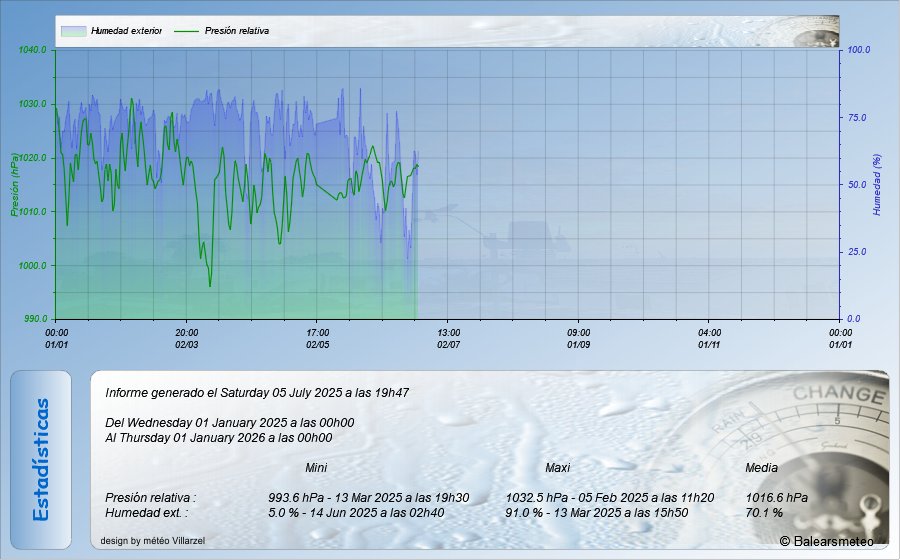Click the 25.0 humidity axis value
The image size is (900, 560).
856,252
